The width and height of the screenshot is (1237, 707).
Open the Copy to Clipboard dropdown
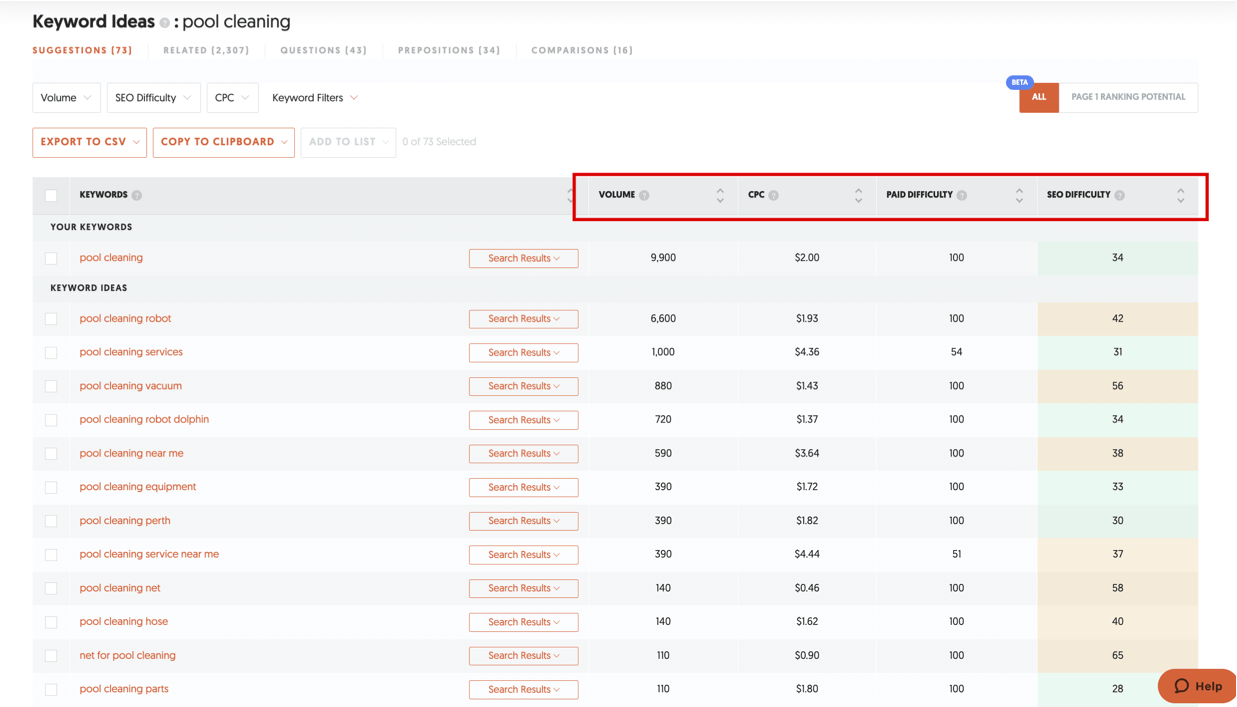pos(223,142)
